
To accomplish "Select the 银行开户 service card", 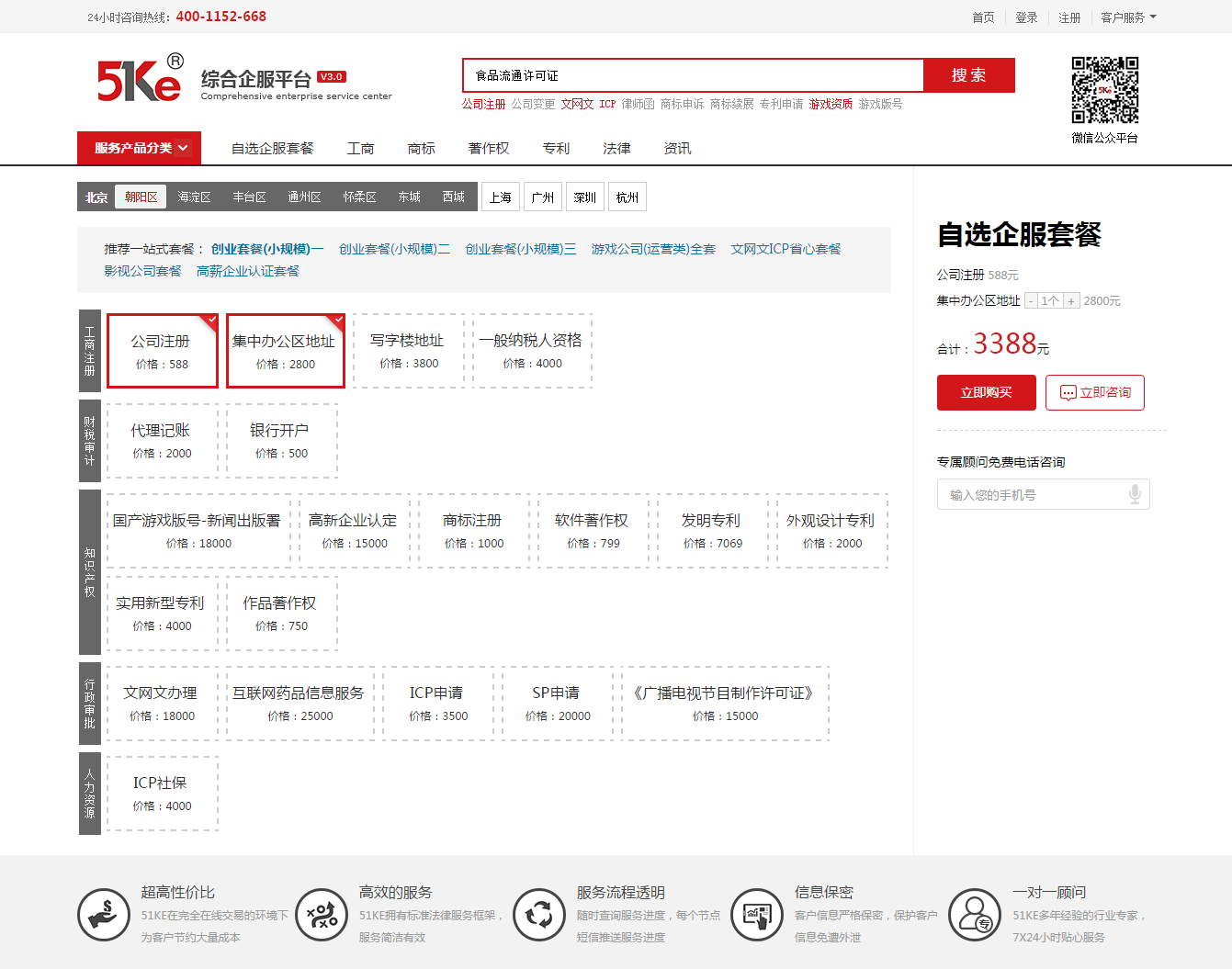I will pyautogui.click(x=282, y=441).
